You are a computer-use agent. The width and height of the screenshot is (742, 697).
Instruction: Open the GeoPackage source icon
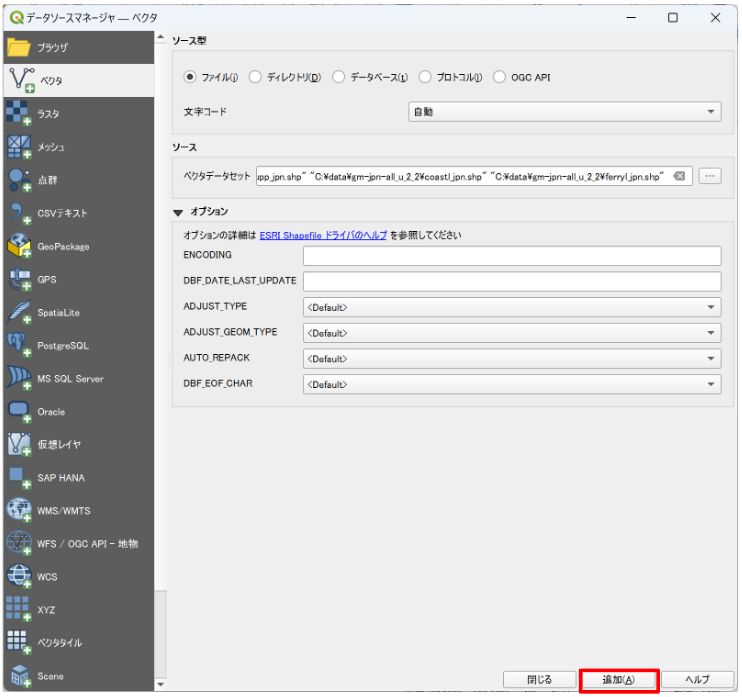(19, 246)
